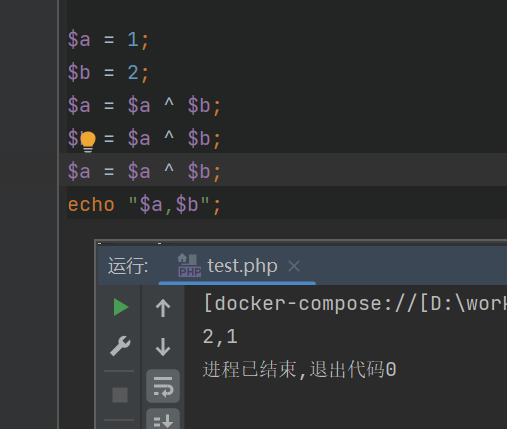Image resolution: width=507 pixels, height=429 pixels.
Task: Click the PHP file icon on tab
Action: coord(189,266)
